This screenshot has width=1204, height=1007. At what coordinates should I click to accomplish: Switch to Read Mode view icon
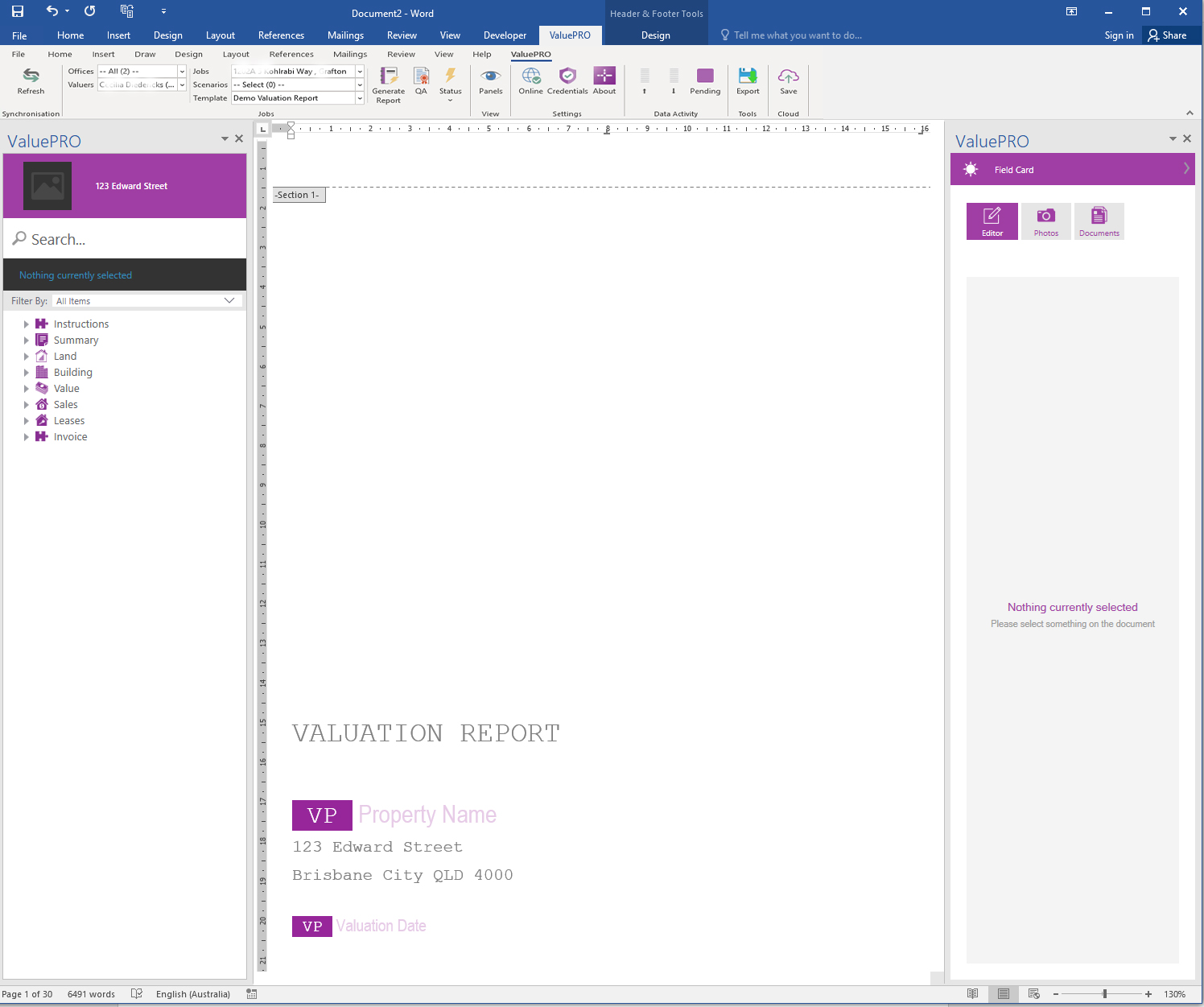(973, 994)
